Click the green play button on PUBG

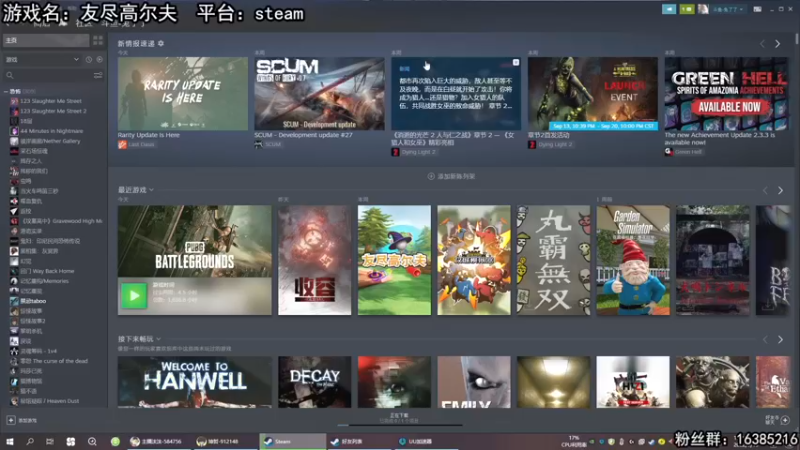tap(134, 295)
